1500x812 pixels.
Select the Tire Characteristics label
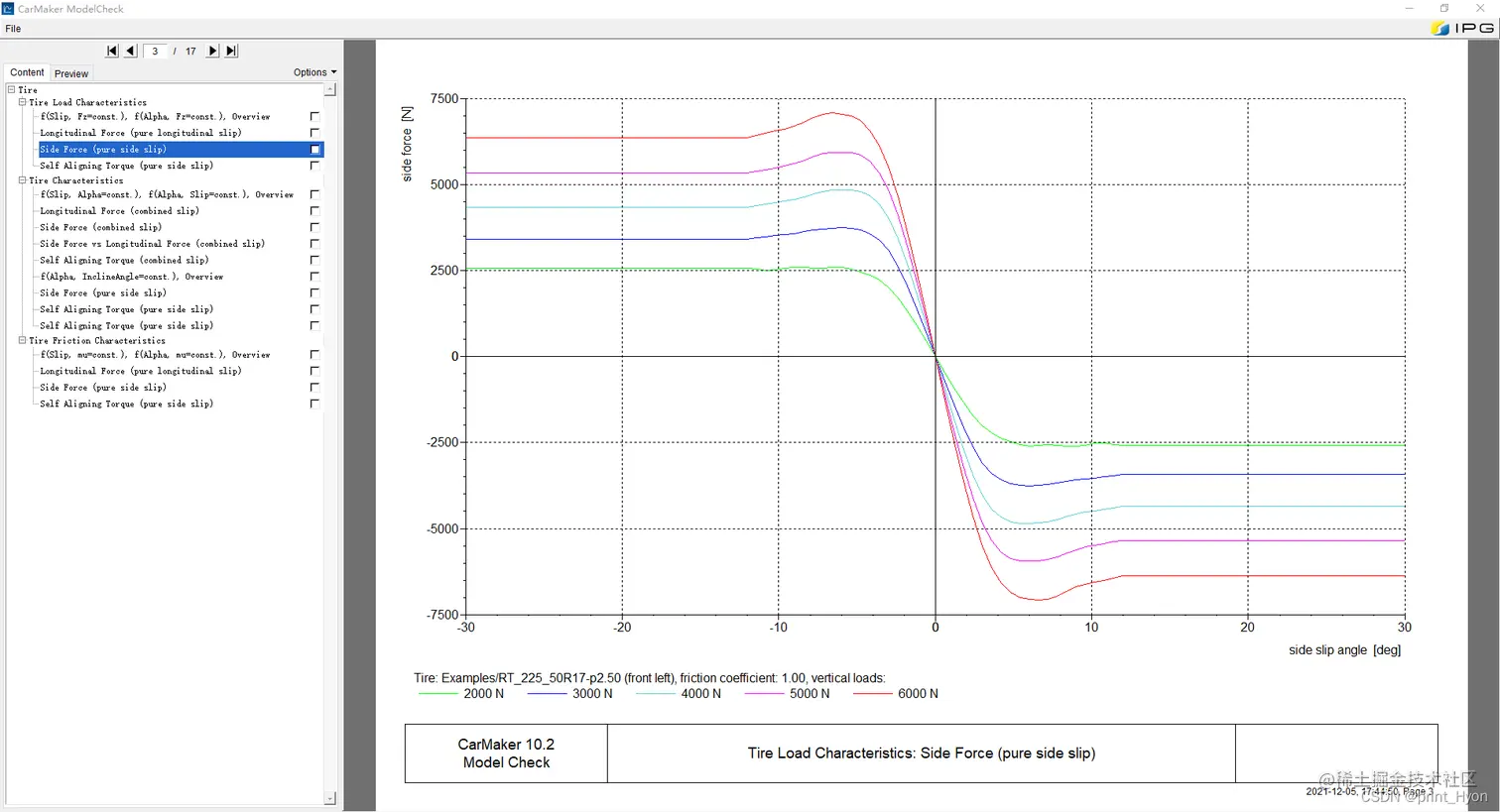[x=76, y=180]
